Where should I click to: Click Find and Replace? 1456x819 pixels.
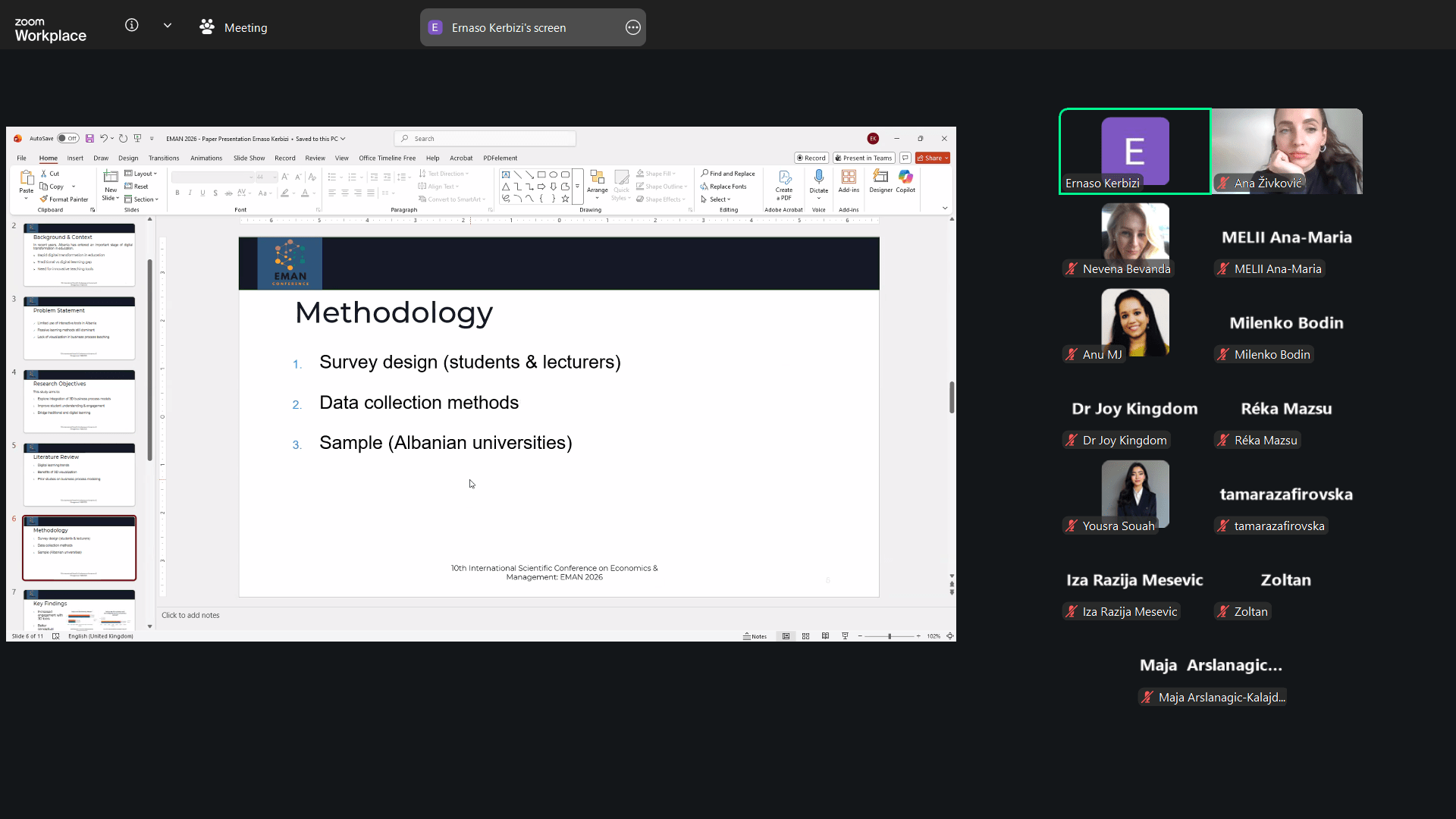click(727, 174)
